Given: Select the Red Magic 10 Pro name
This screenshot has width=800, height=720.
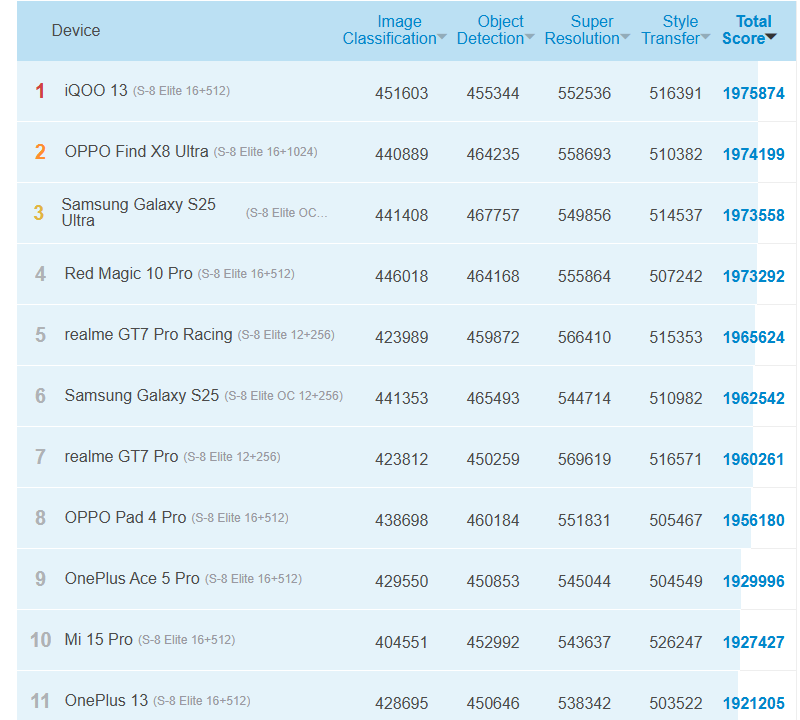Looking at the screenshot, I should [129, 274].
